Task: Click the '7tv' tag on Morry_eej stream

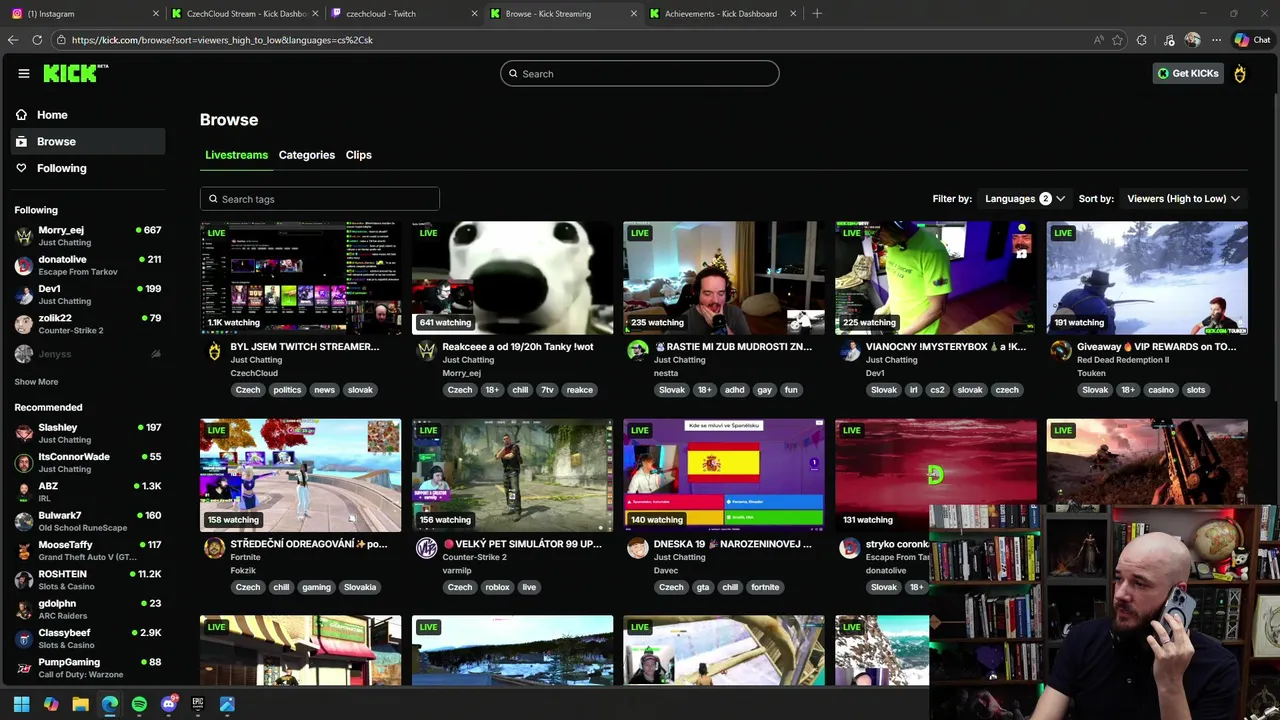Action: [547, 390]
